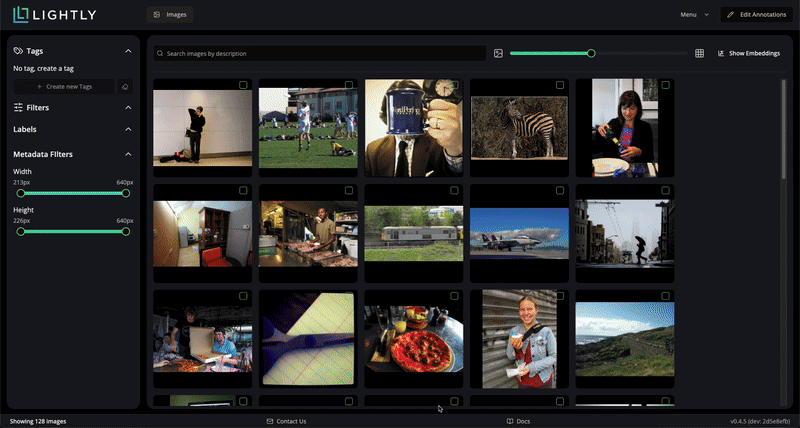The height and width of the screenshot is (428, 800).
Task: Select checkbox on soccer field image
Action: pyautogui.click(x=349, y=85)
